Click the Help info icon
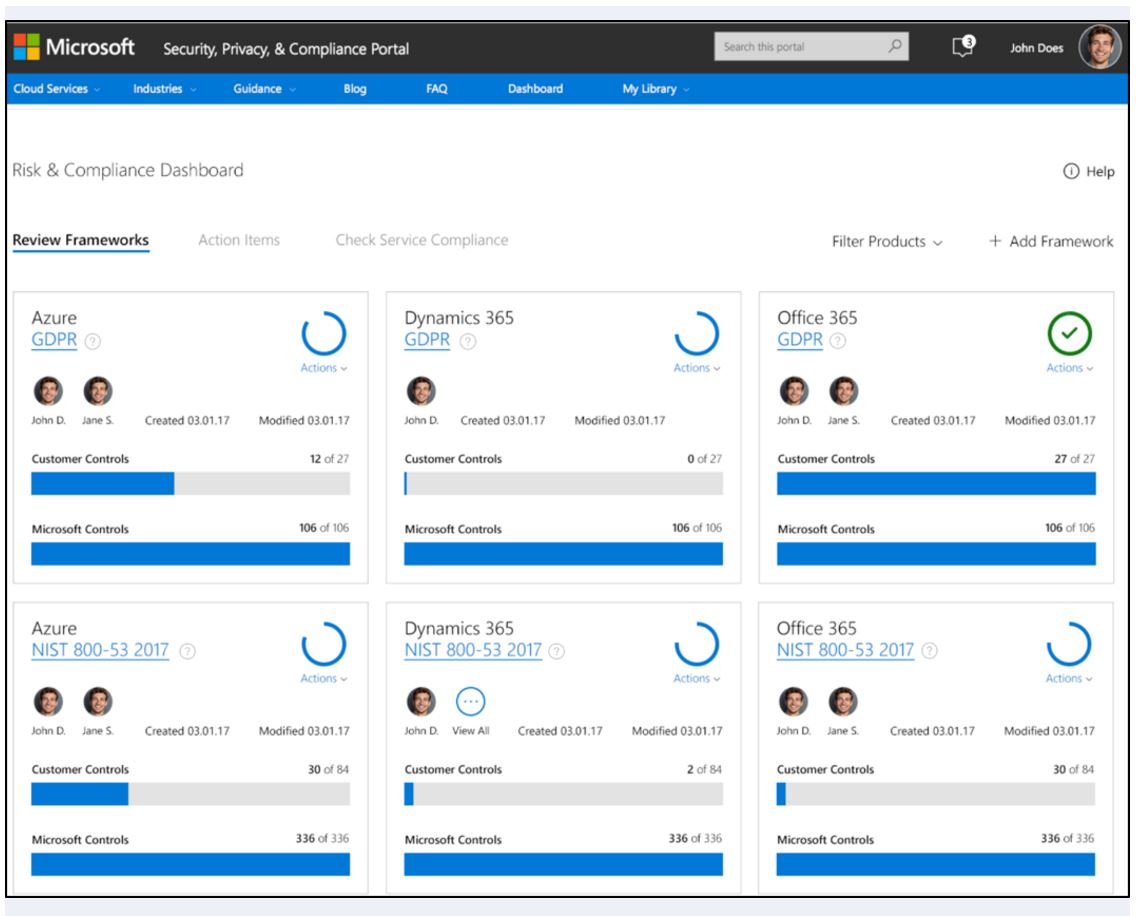Viewport: 1136px width, 916px height. coord(1071,171)
